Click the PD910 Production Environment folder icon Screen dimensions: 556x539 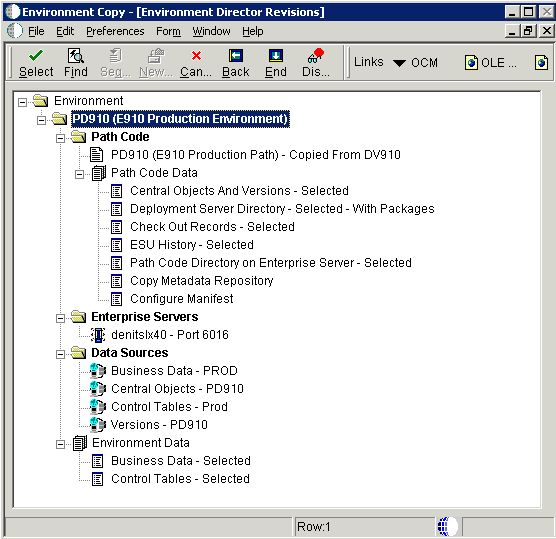(59, 119)
